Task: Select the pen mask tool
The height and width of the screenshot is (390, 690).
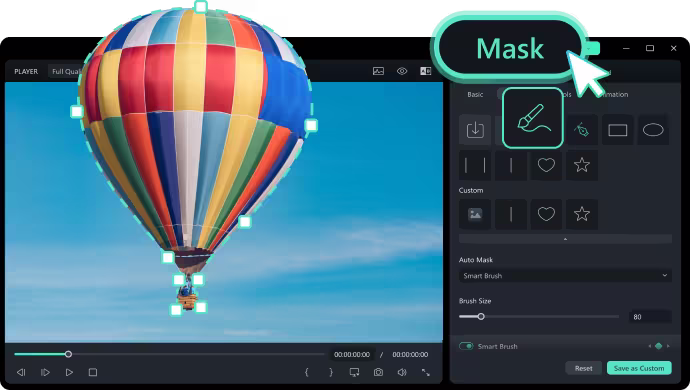Action: point(582,130)
